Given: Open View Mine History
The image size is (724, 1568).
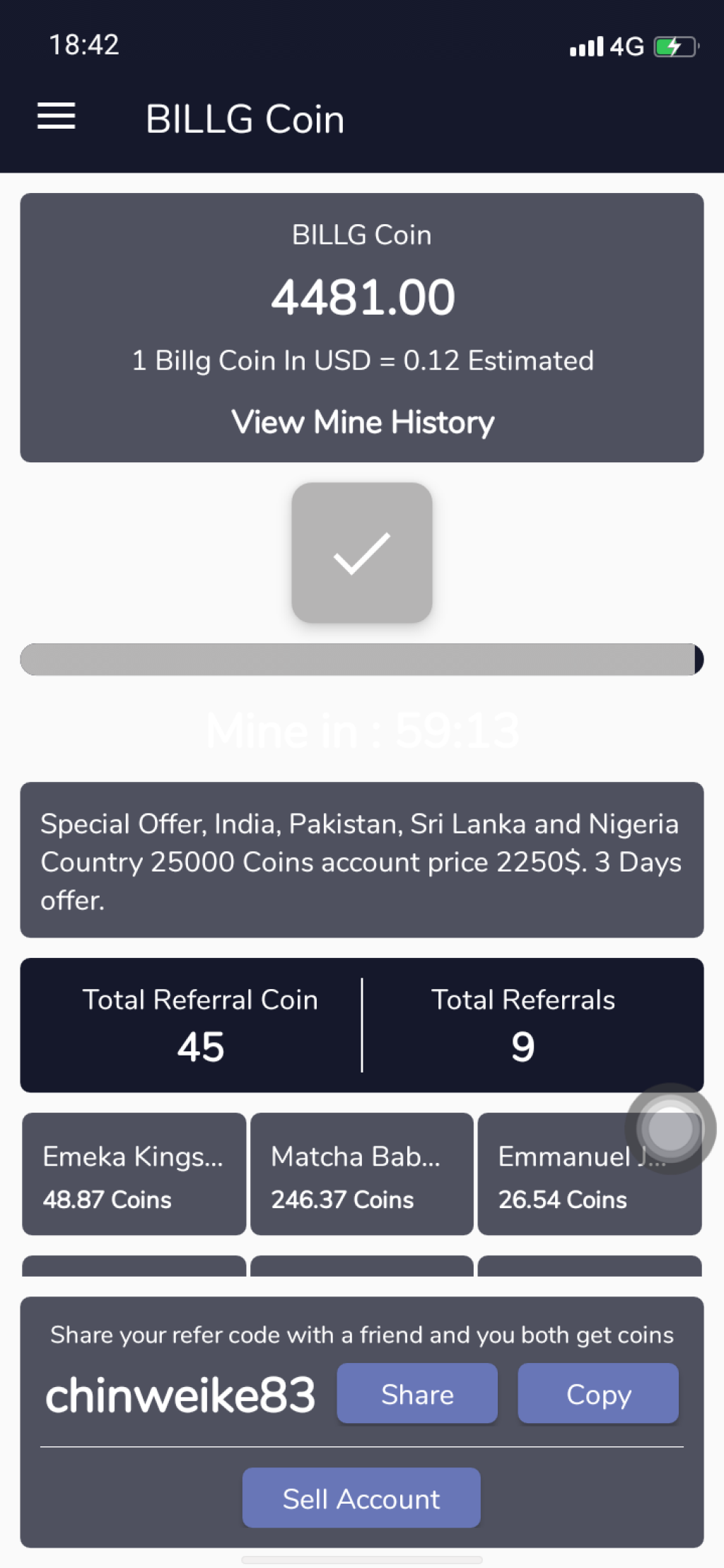Looking at the screenshot, I should (x=362, y=422).
